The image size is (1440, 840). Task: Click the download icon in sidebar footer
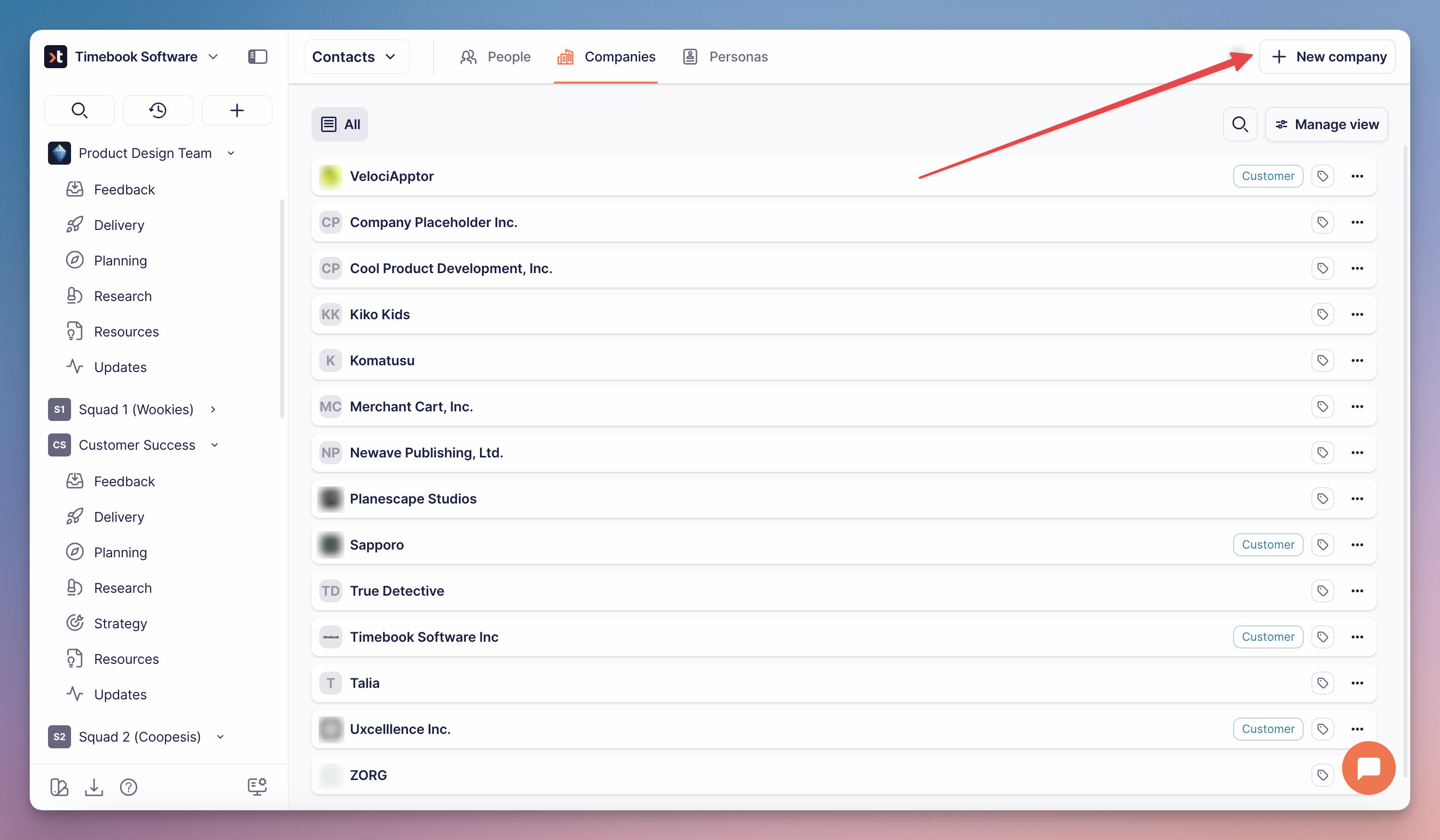(94, 787)
